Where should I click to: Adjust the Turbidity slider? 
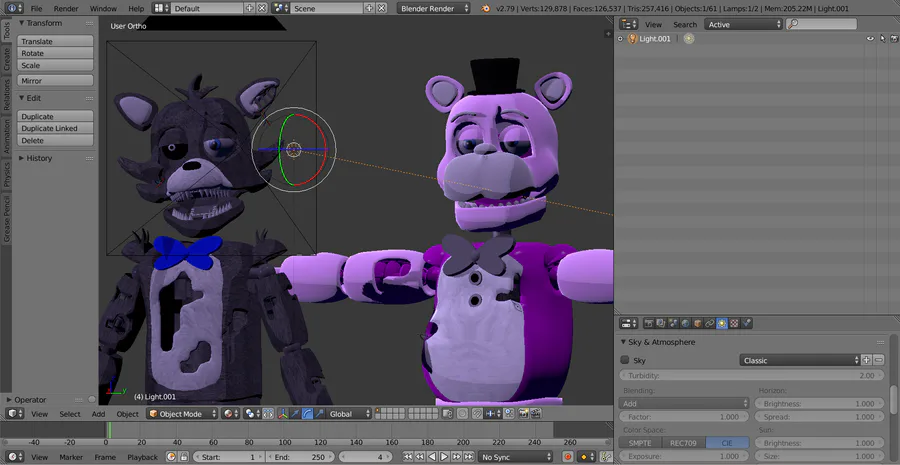pyautogui.click(x=752, y=375)
